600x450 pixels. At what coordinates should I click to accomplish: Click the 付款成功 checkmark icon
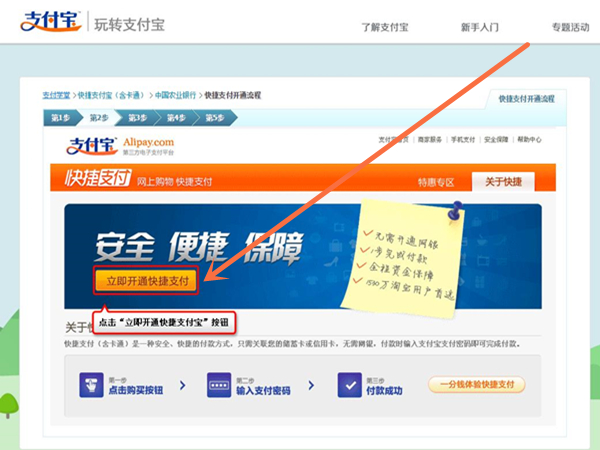tap(349, 385)
